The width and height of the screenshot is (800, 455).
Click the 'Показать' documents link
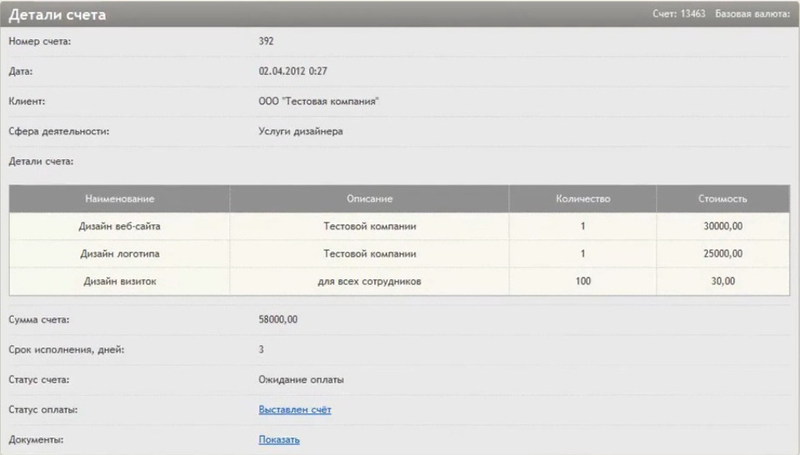point(279,440)
